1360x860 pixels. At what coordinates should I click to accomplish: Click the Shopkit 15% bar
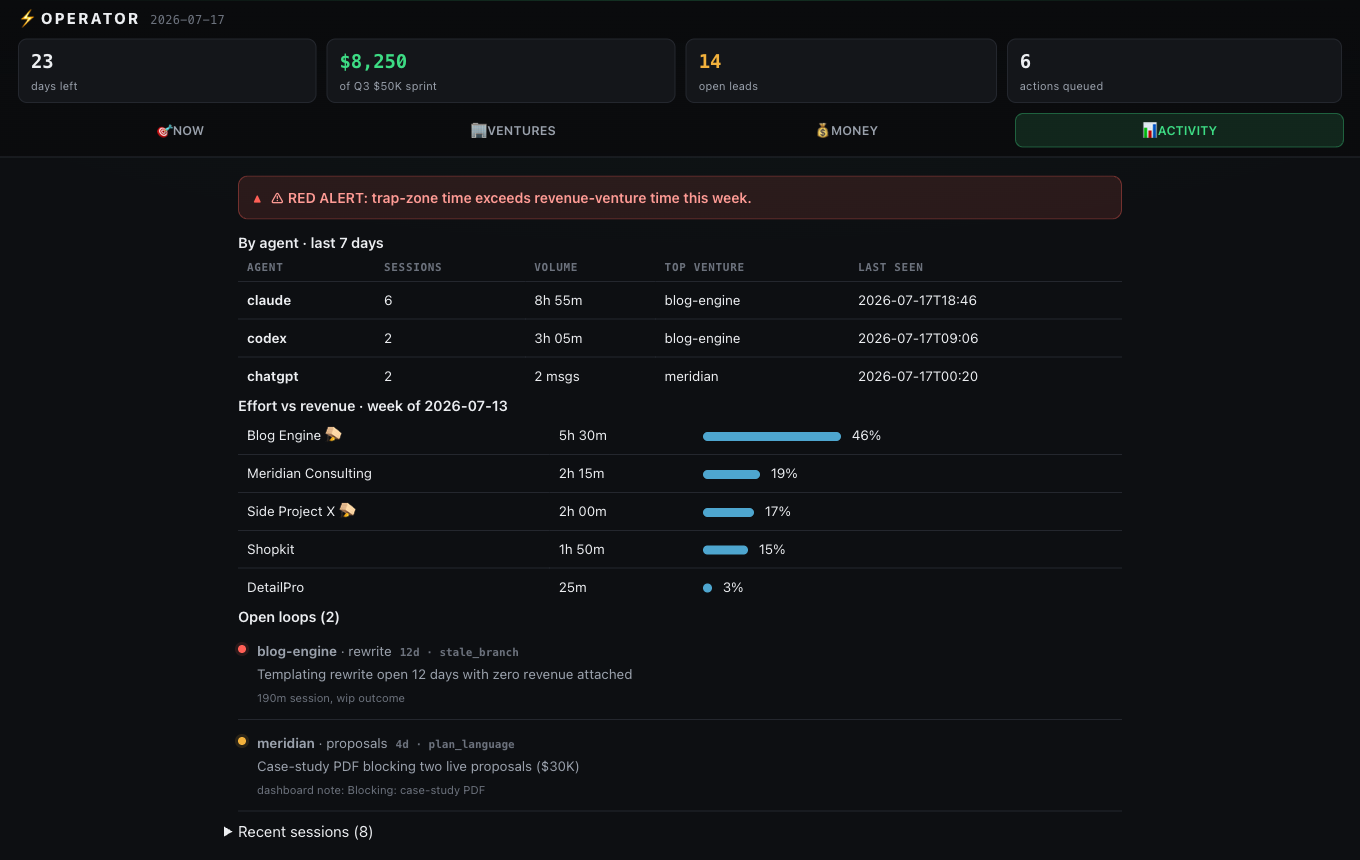[x=725, y=550]
